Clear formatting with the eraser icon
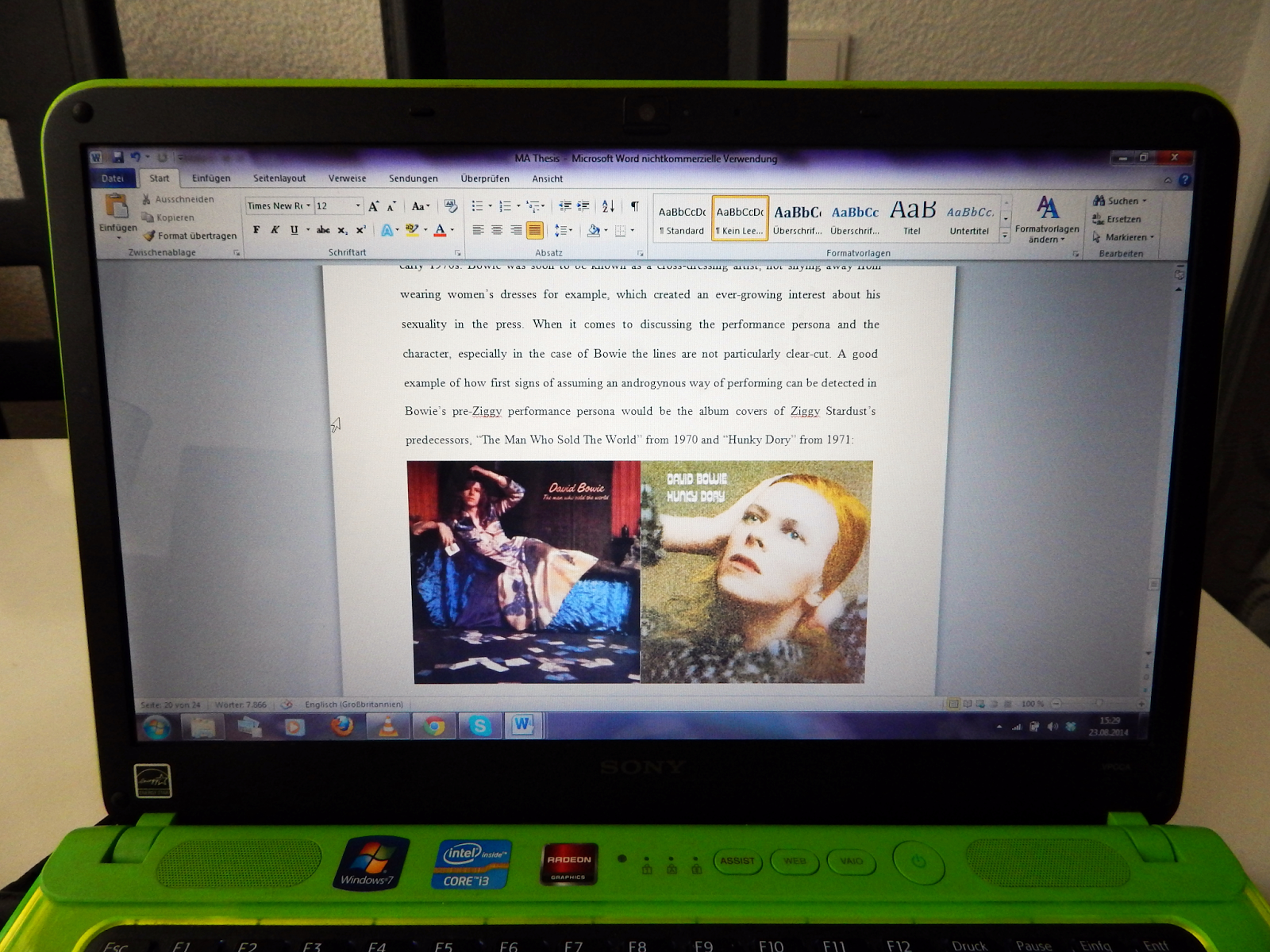 coord(451,206)
